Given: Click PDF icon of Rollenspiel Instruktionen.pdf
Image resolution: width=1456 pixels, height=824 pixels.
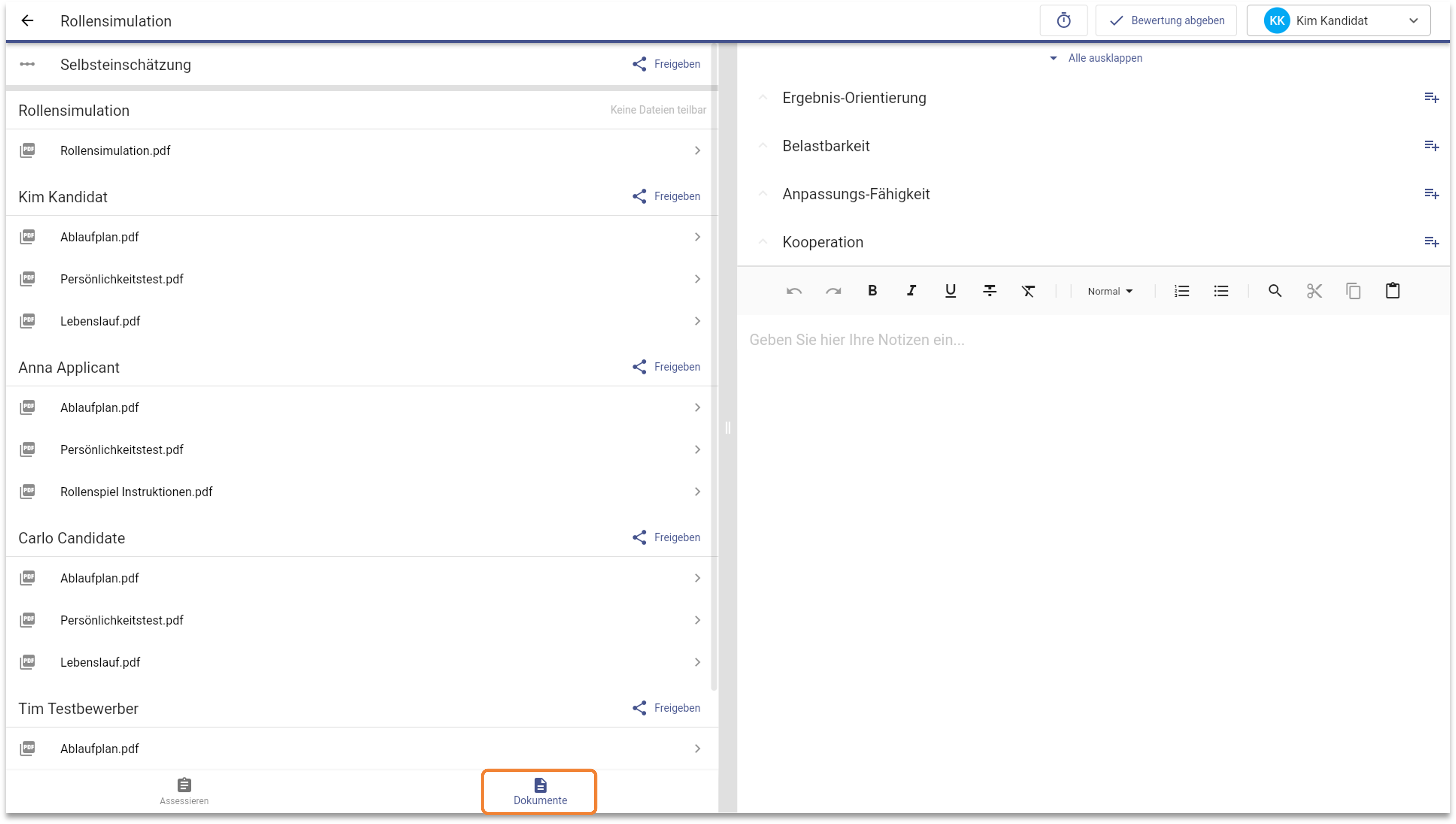Looking at the screenshot, I should [x=27, y=492].
